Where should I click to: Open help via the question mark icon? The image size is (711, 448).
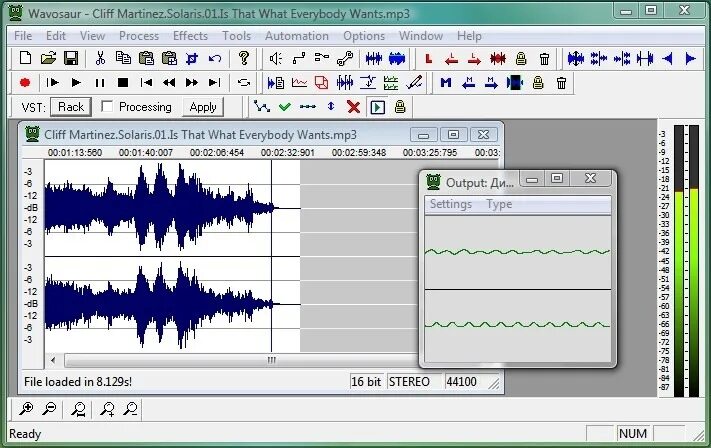tap(244, 58)
